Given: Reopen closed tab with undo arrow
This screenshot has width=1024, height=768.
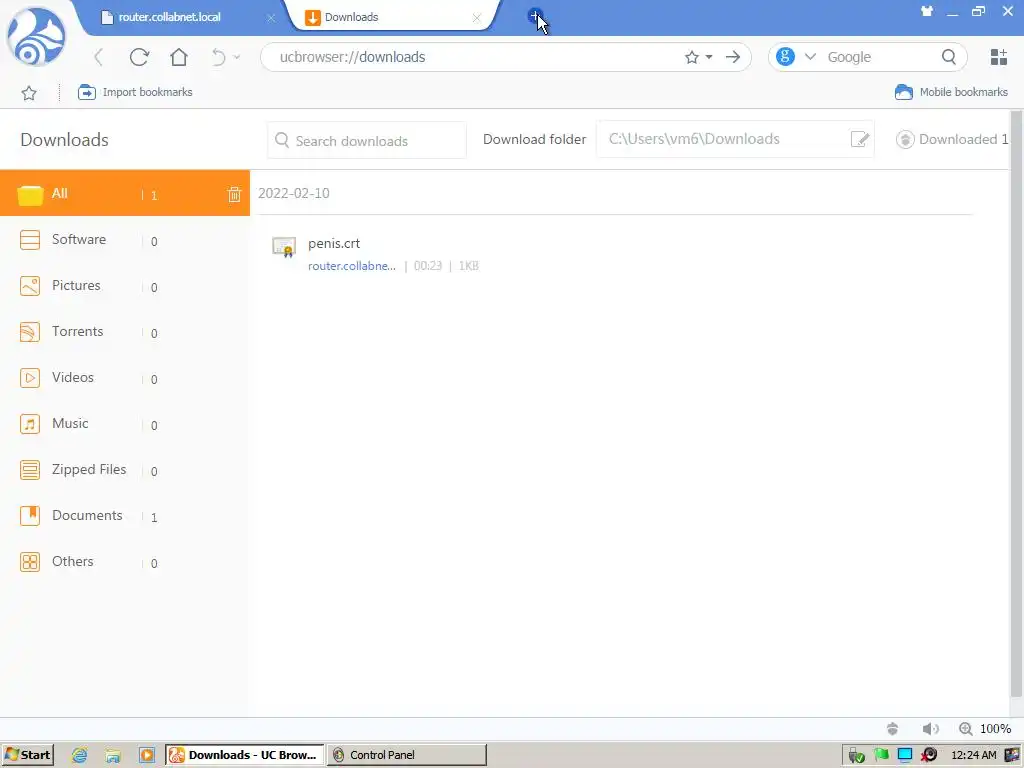Looking at the screenshot, I should coord(218,57).
